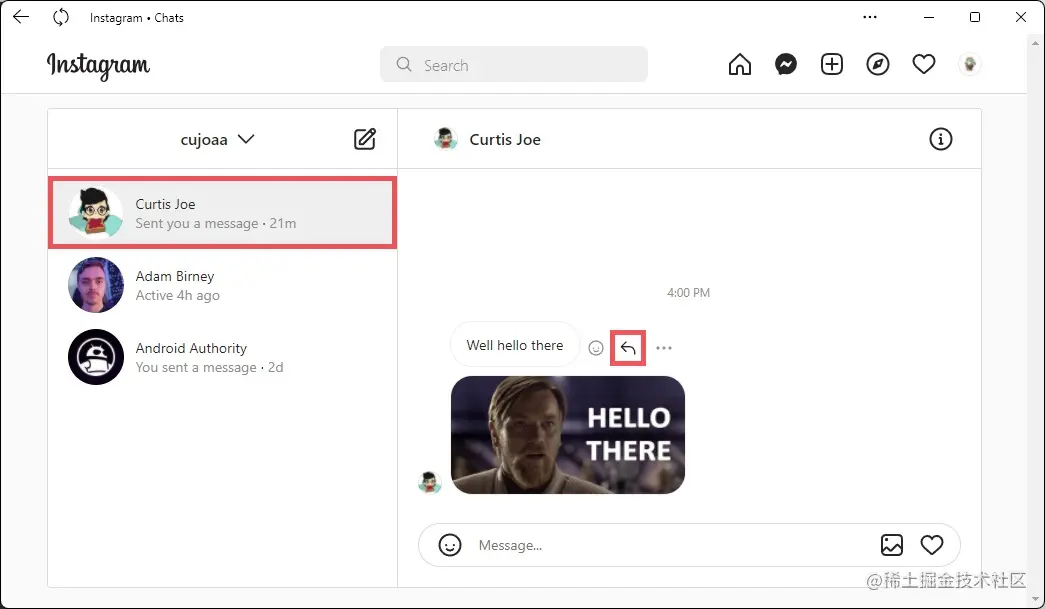Click the window scrollbar
Image resolution: width=1045 pixels, height=609 pixels.
point(1035,320)
